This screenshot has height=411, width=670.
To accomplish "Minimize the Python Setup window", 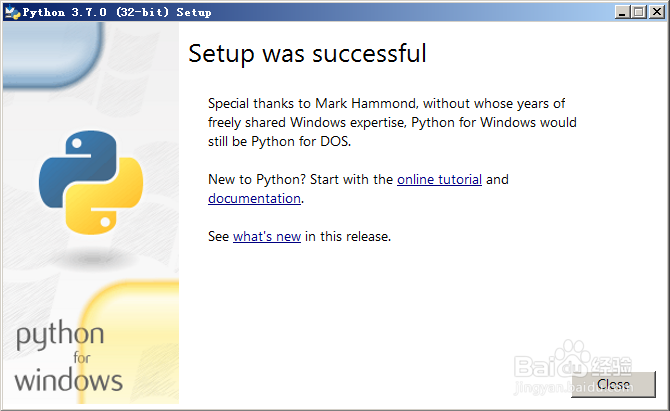I will (623, 11).
